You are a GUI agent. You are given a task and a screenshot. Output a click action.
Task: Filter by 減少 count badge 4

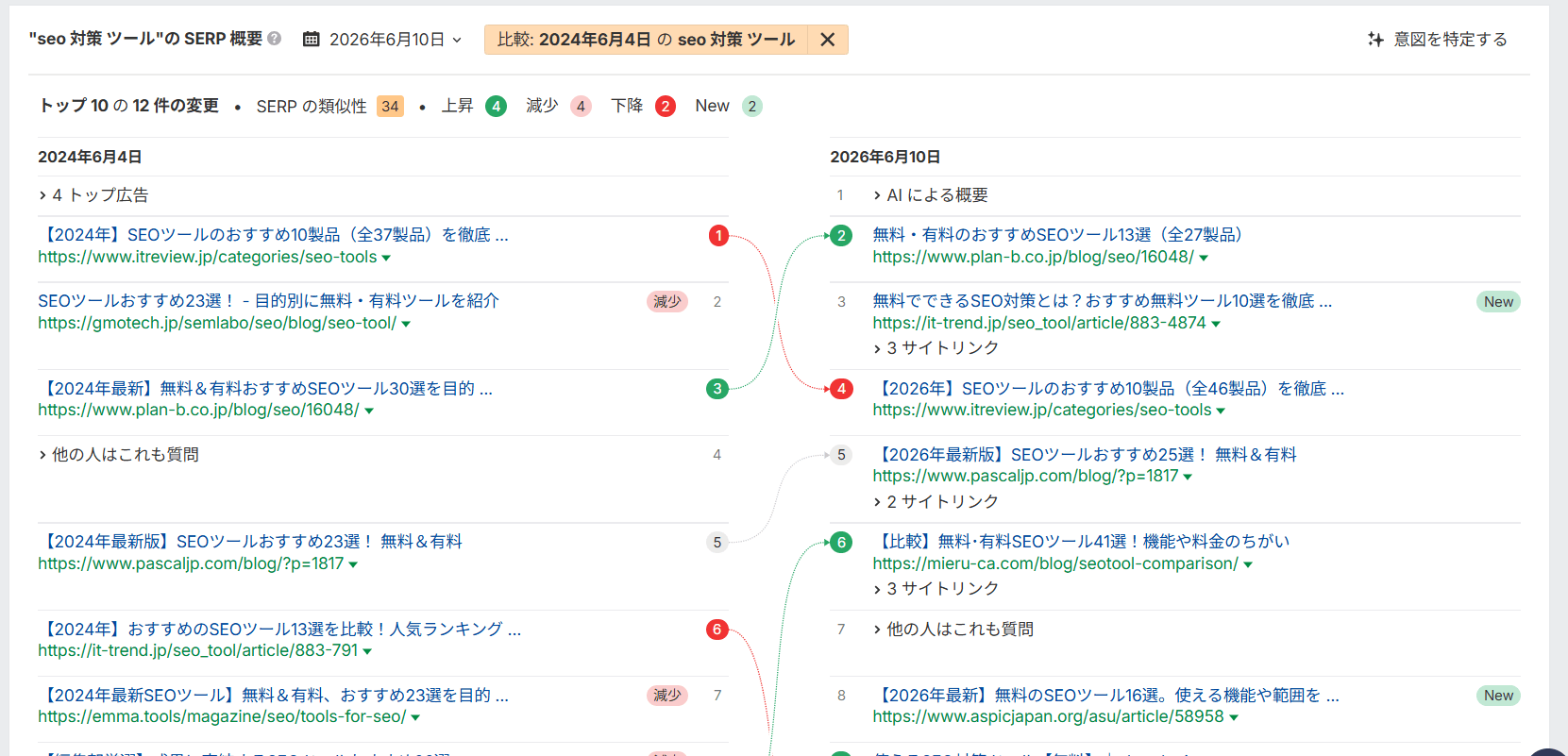(x=581, y=106)
